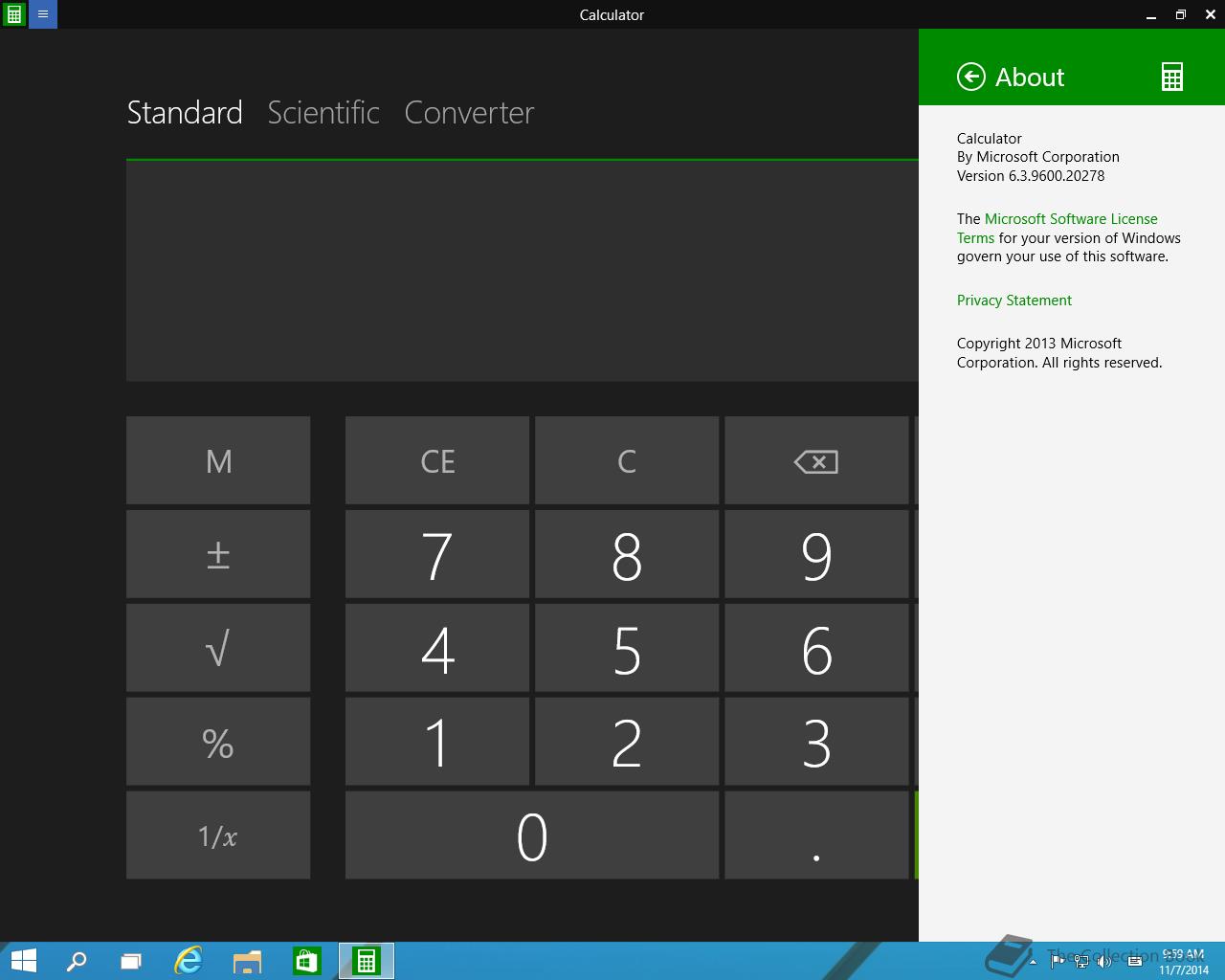The image size is (1225, 980).
Task: Click the 'Copyright 2013 Microsoft' text
Action: click(x=1039, y=344)
